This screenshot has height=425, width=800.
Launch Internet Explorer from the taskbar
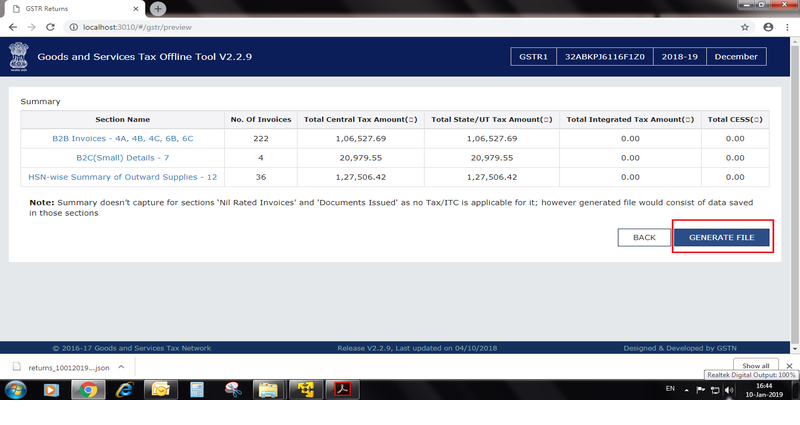point(124,389)
